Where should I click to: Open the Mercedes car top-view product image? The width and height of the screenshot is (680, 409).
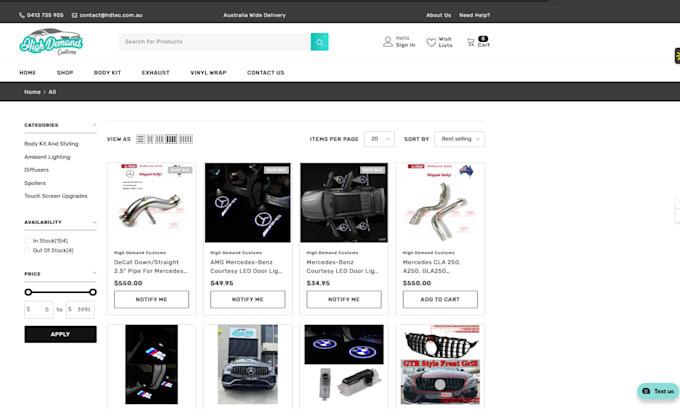tap(344, 203)
